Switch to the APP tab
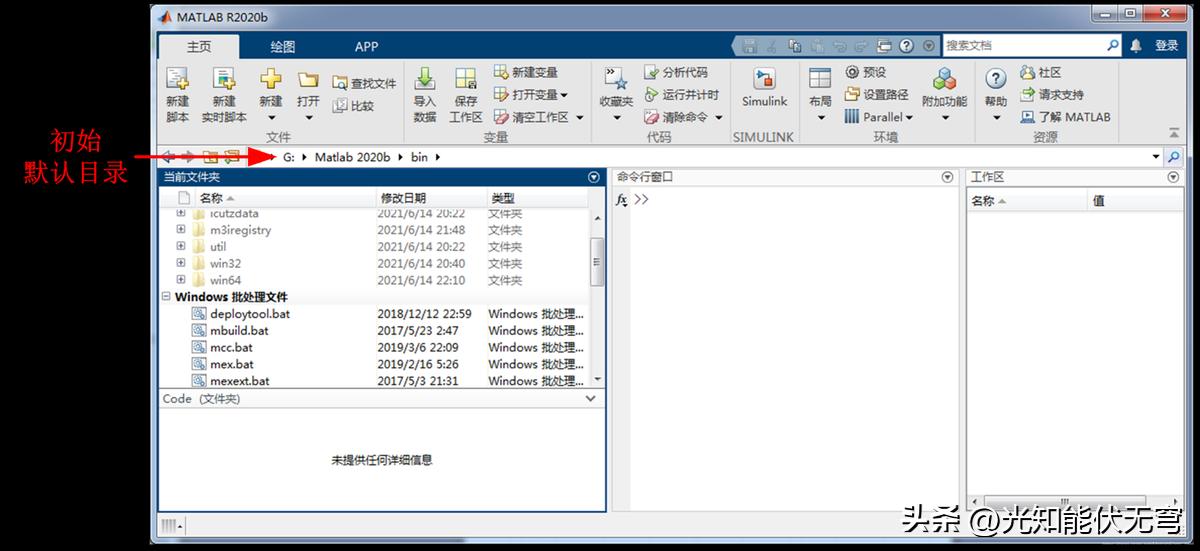 point(367,46)
